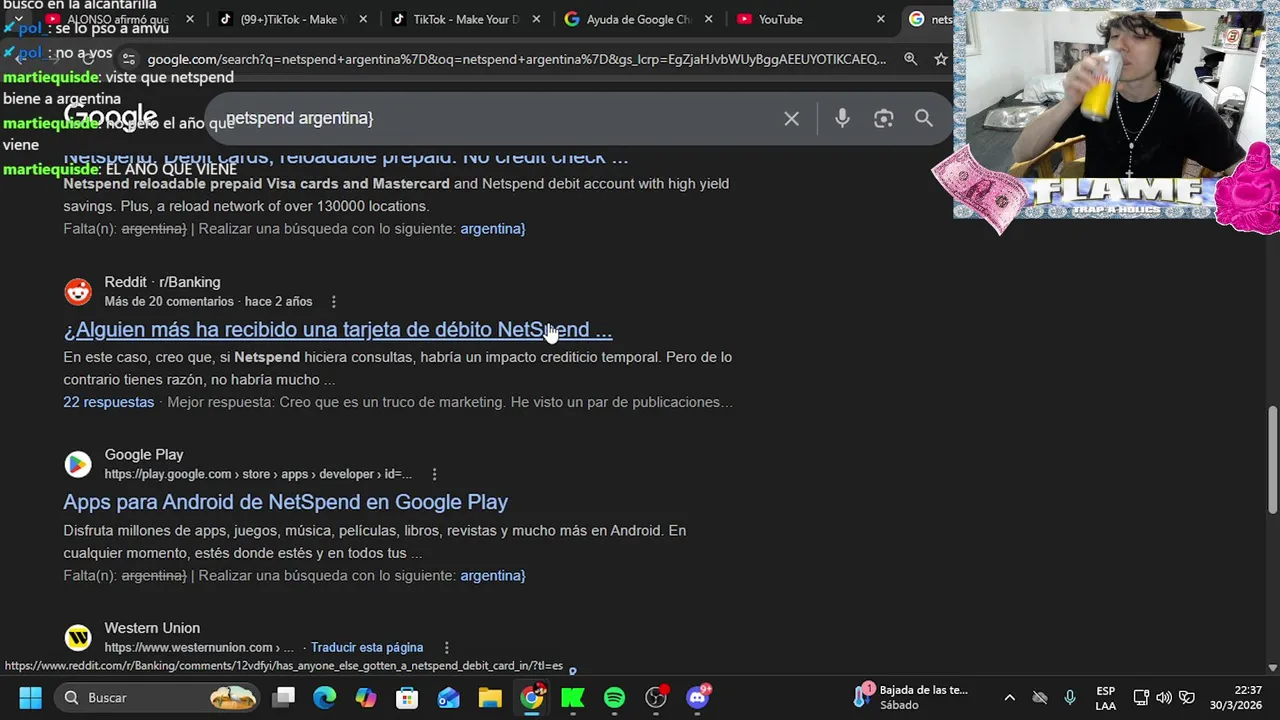The height and width of the screenshot is (720, 1280).
Task: Open Copilot from the taskbar
Action: (x=366, y=697)
